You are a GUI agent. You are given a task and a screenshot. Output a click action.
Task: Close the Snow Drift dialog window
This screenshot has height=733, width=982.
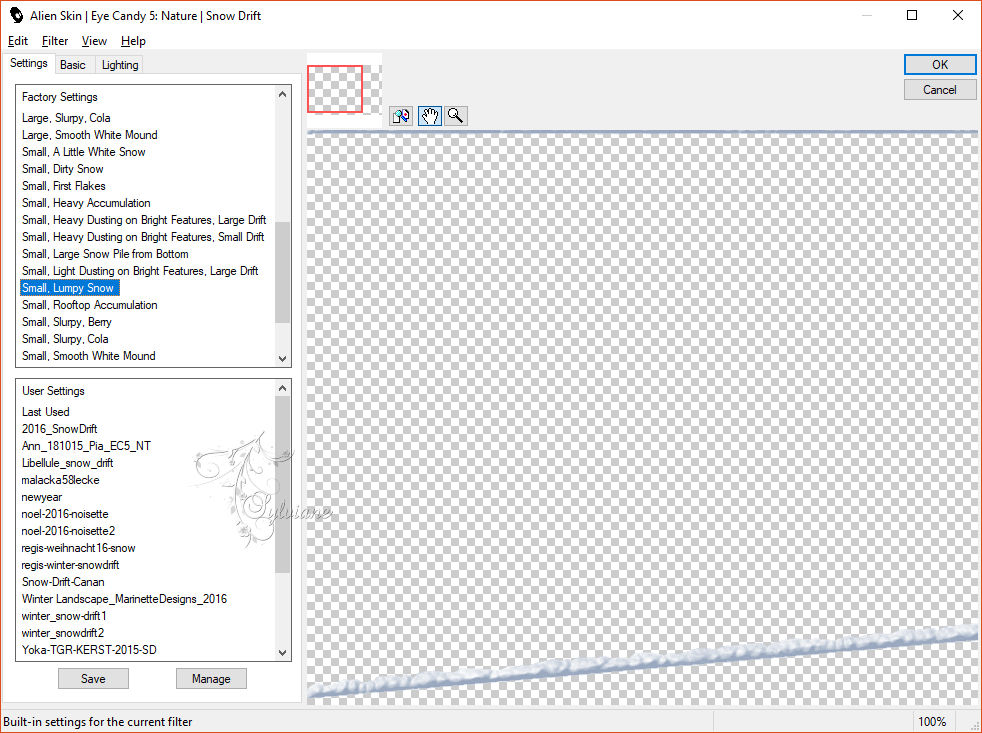(958, 15)
